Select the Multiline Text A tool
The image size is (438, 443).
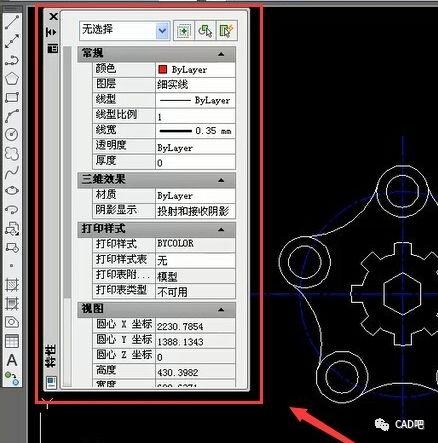pos(12,360)
